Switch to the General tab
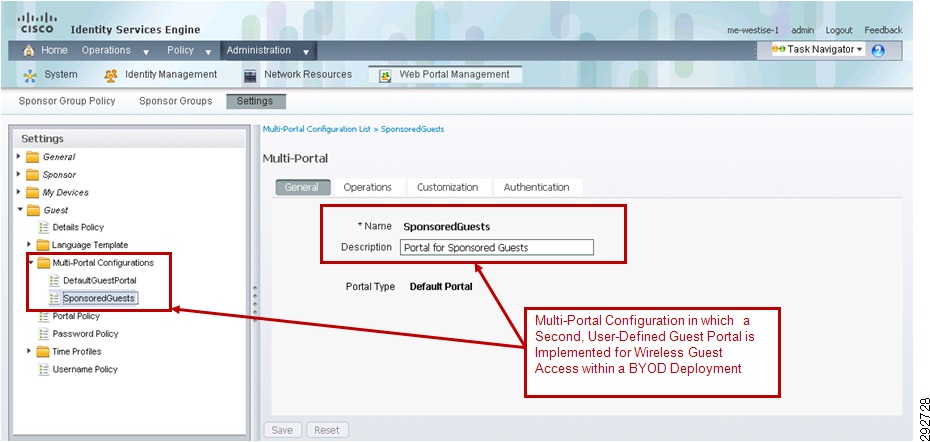Viewport: 930px width, 442px height. pos(301,187)
